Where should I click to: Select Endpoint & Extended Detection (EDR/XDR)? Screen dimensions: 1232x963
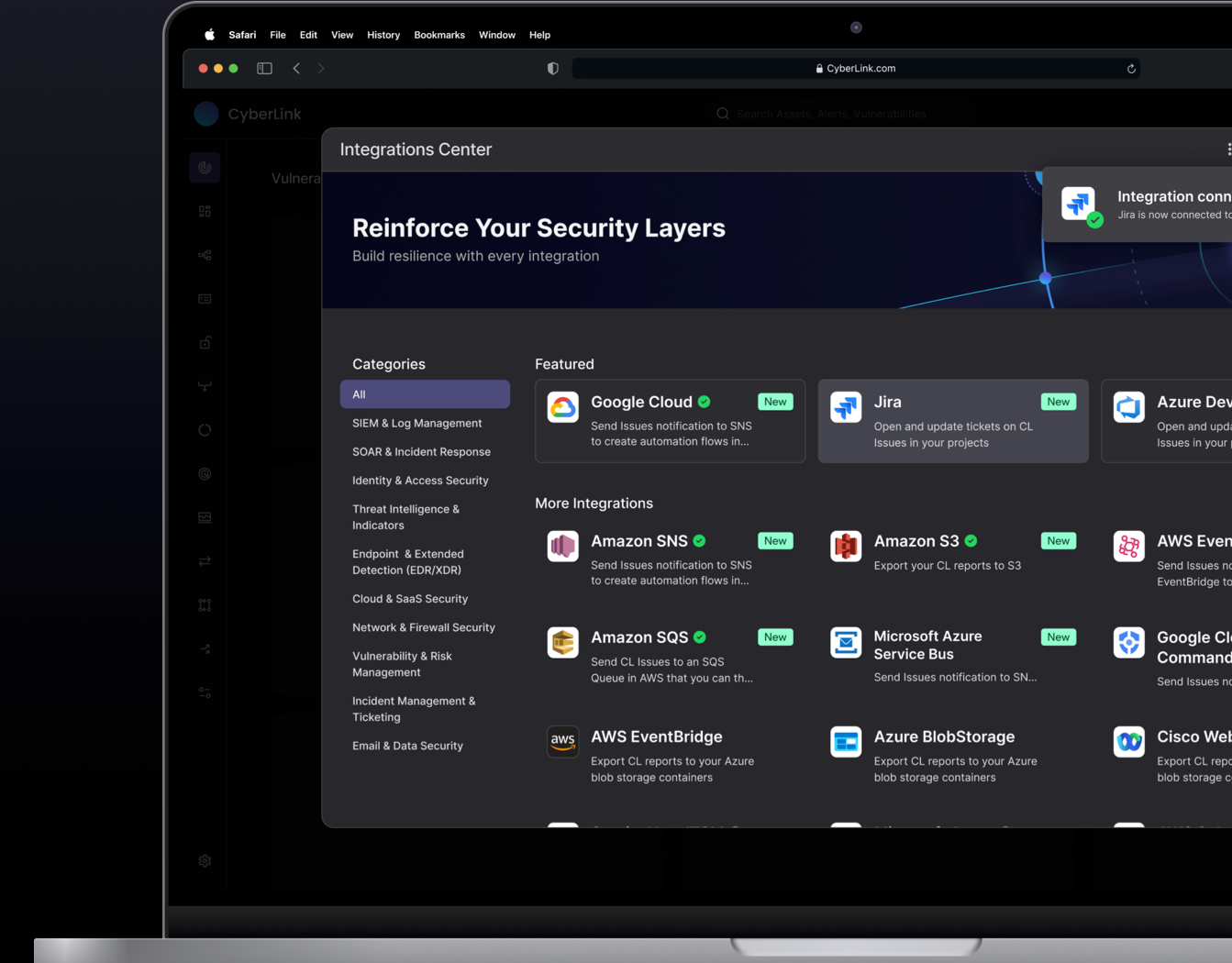(x=408, y=562)
